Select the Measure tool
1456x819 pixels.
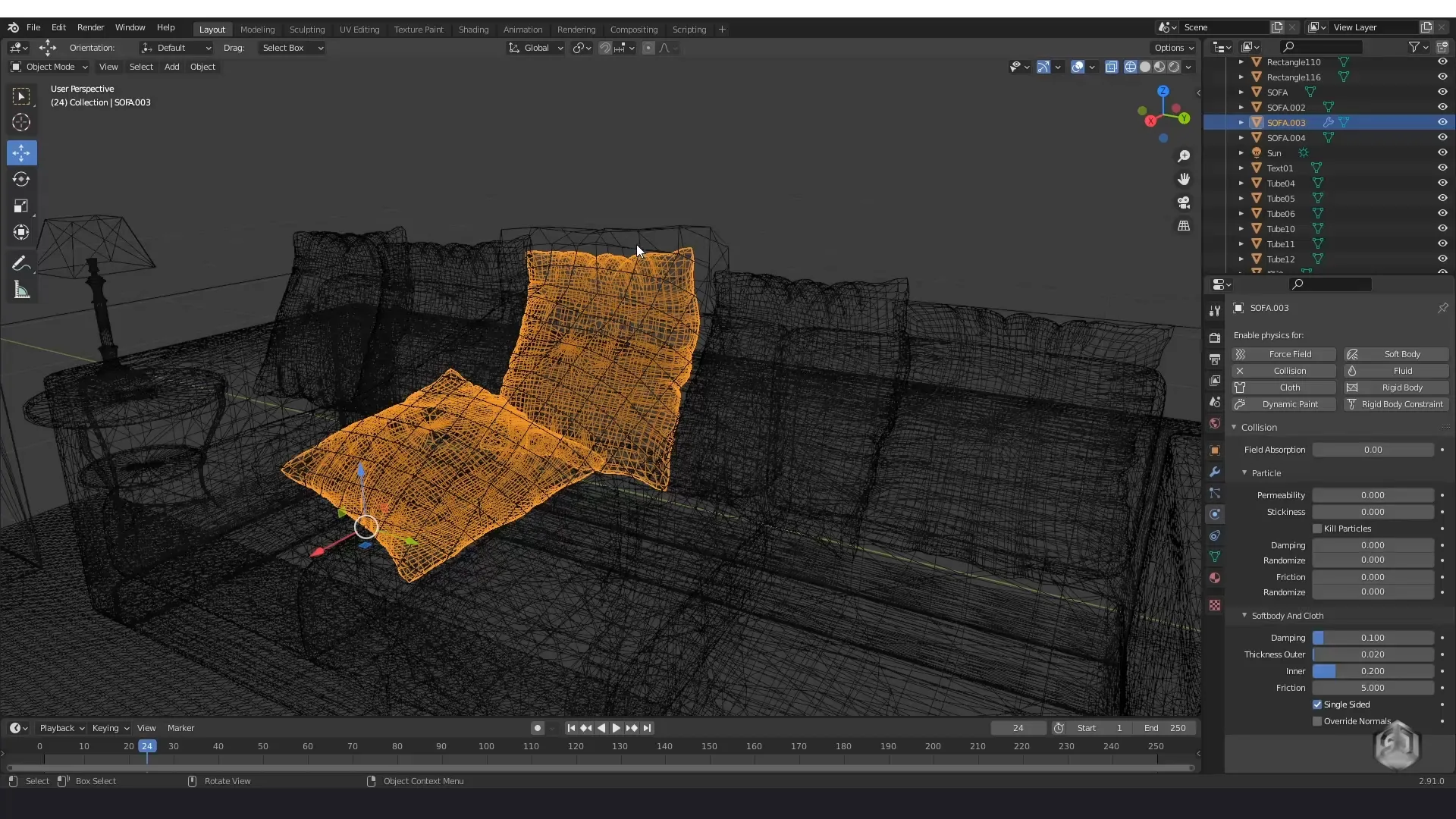(x=21, y=290)
